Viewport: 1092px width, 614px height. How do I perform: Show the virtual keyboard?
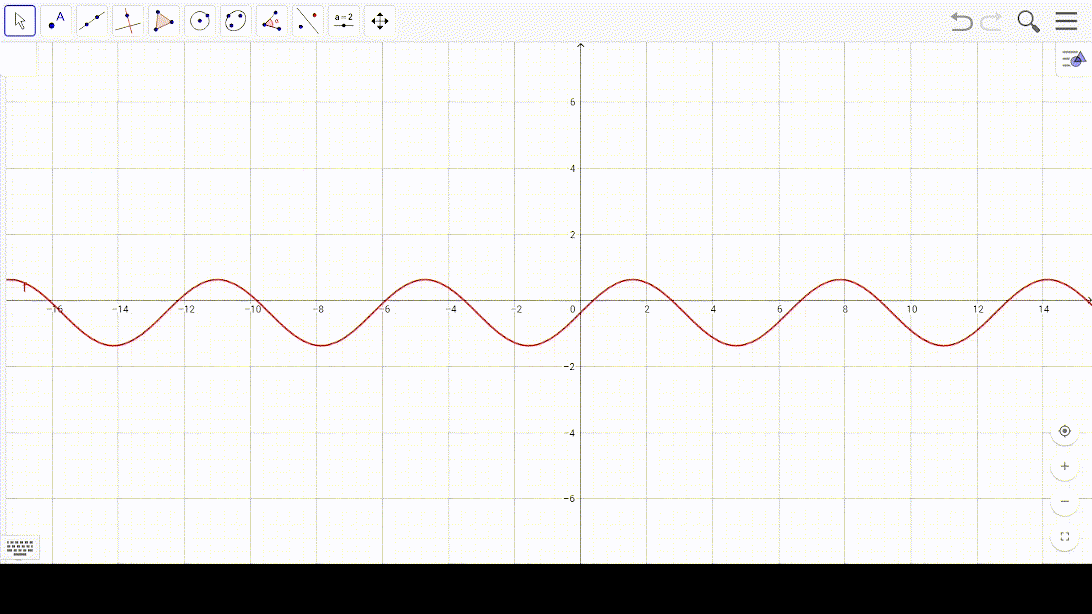pos(20,547)
